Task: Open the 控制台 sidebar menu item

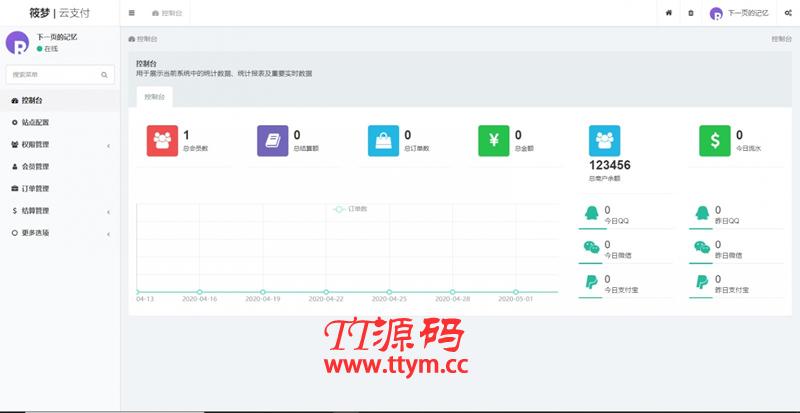Action: (60, 101)
